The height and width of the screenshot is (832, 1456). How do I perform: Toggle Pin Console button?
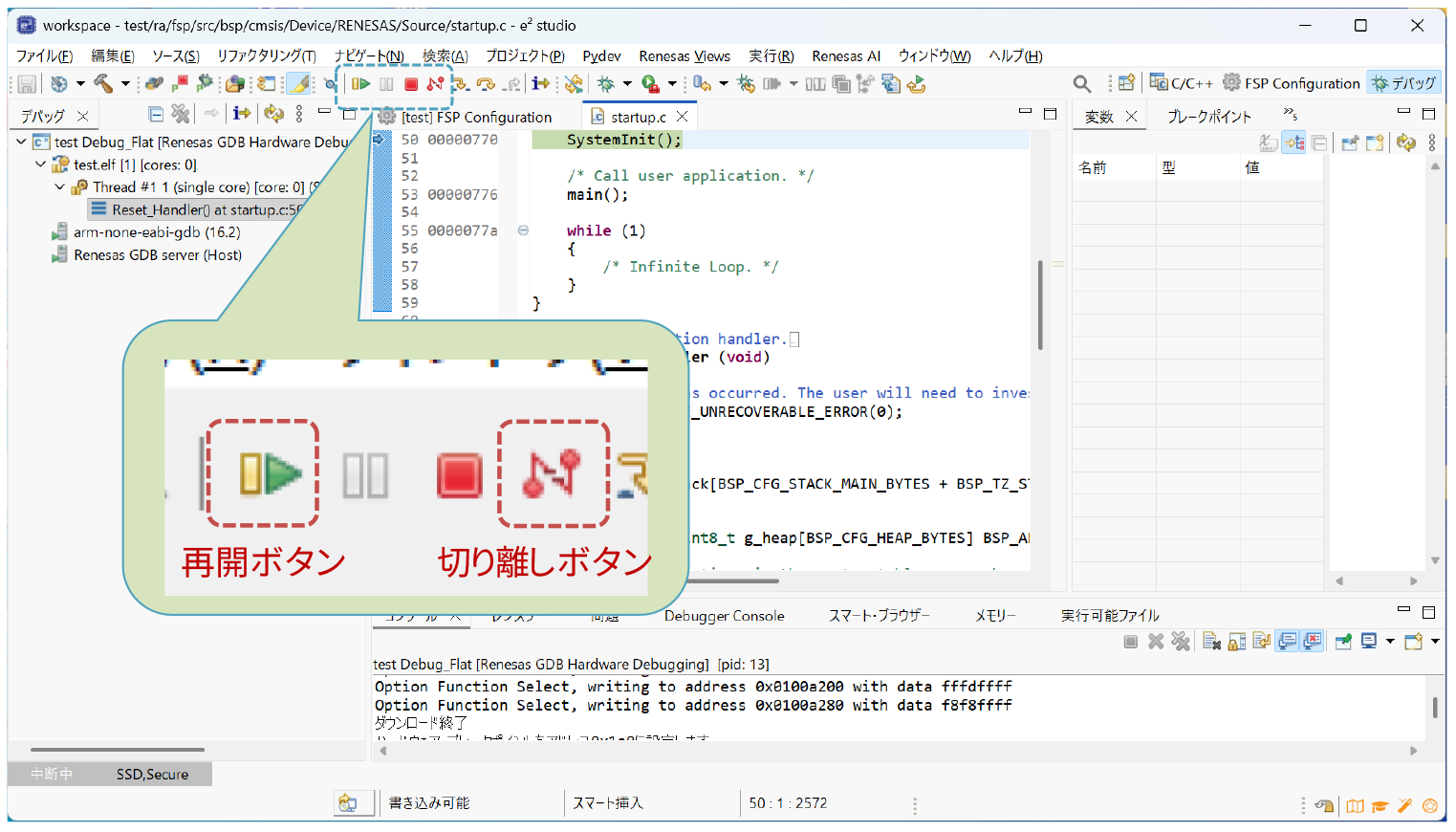click(1343, 642)
